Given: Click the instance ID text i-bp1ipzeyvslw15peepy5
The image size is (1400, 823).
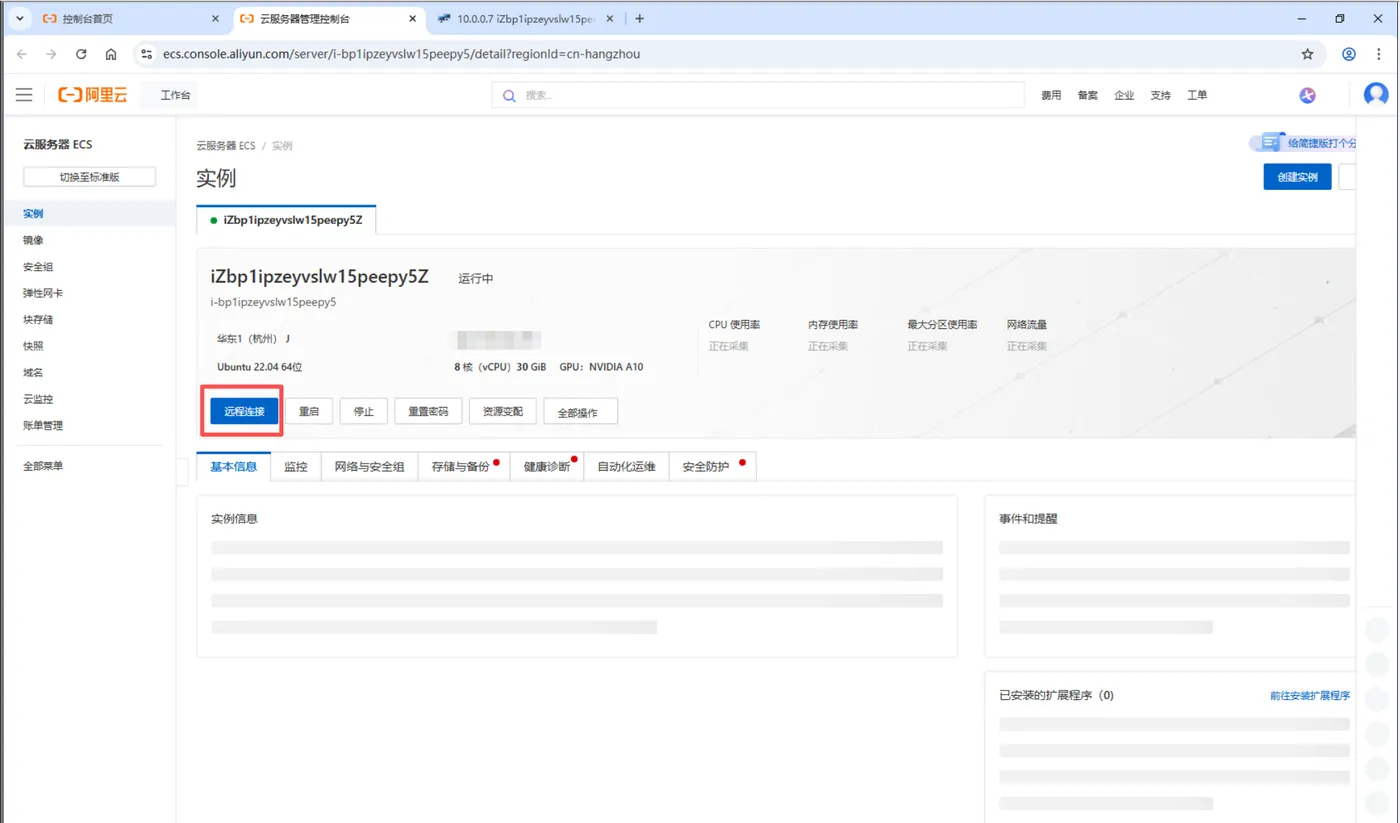Looking at the screenshot, I should (273, 301).
